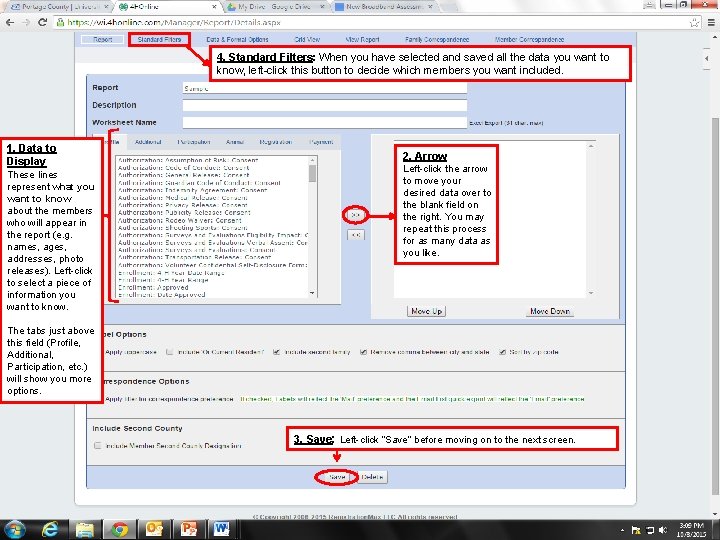Image resolution: width=720 pixels, height=540 pixels.
Task: Select the Additional field tab
Action: [x=148, y=142]
